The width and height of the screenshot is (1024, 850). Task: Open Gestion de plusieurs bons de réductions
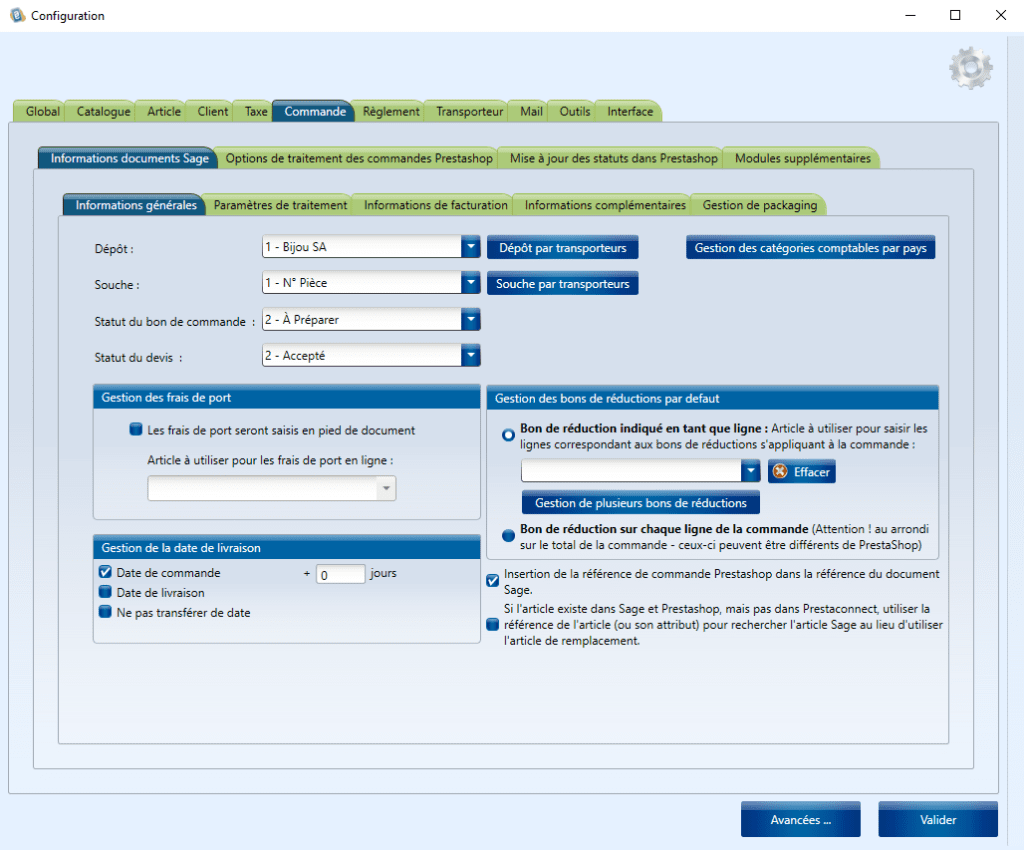640,502
